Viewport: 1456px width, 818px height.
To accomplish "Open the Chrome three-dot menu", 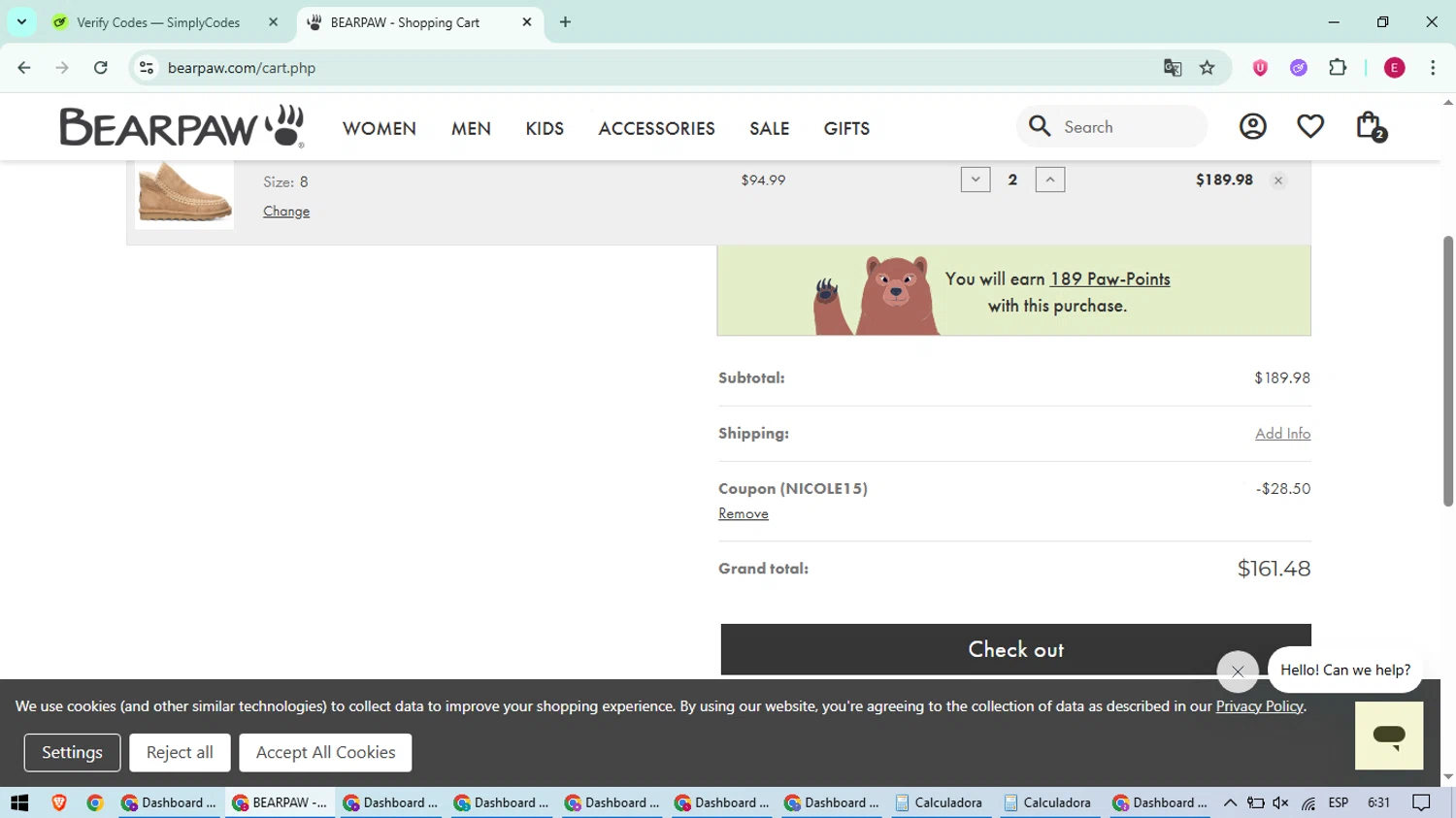I will (x=1433, y=68).
